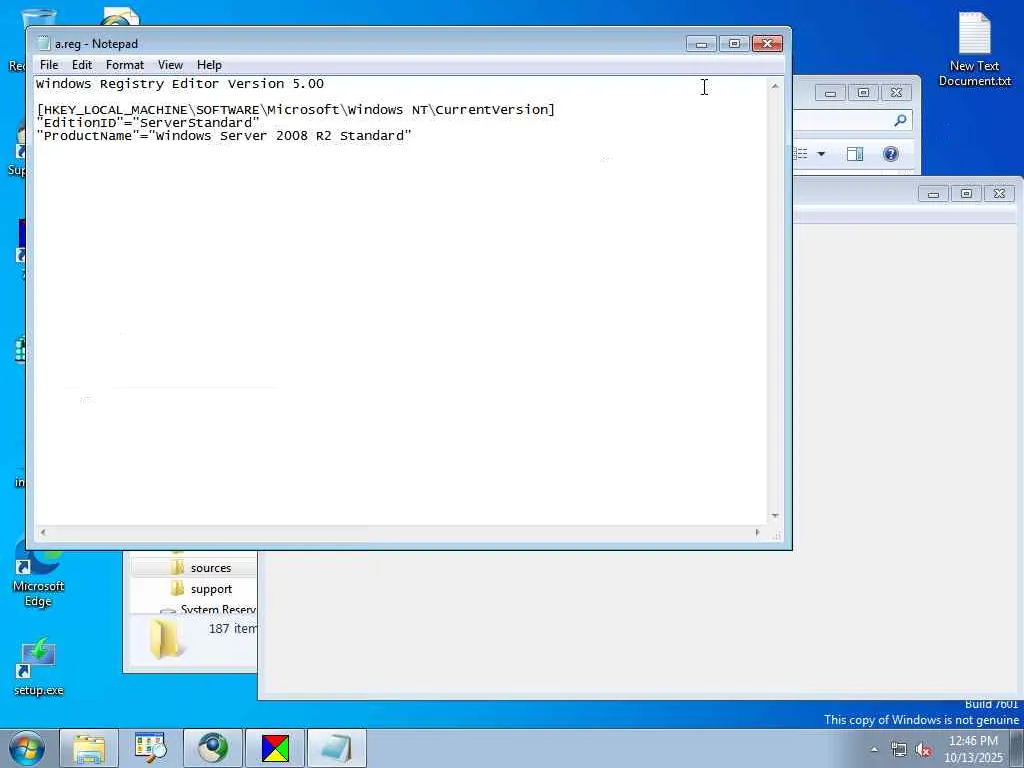Viewport: 1024px width, 768px height.
Task: Minimize the rear Explorer window behind Notepad
Action: tap(830, 93)
